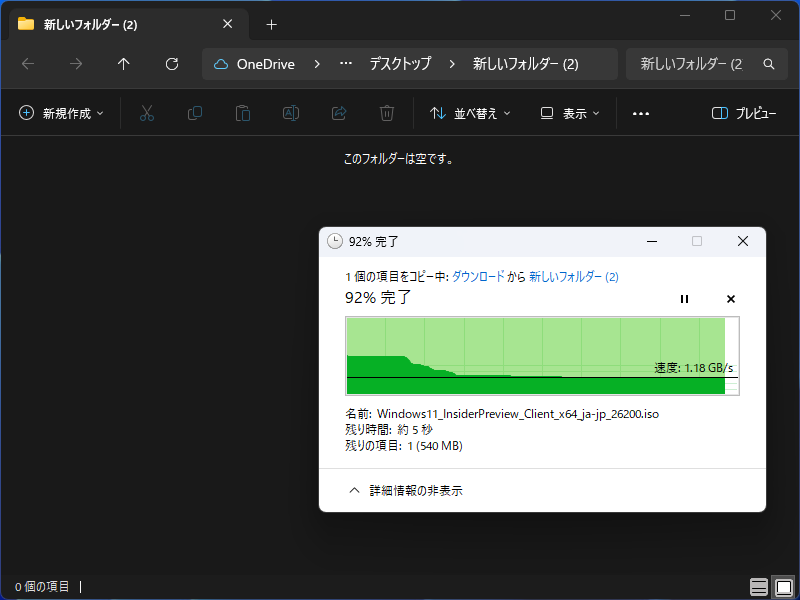The width and height of the screenshot is (800, 600).
Task: Click the Paste icon in the toolbar
Action: [243, 113]
